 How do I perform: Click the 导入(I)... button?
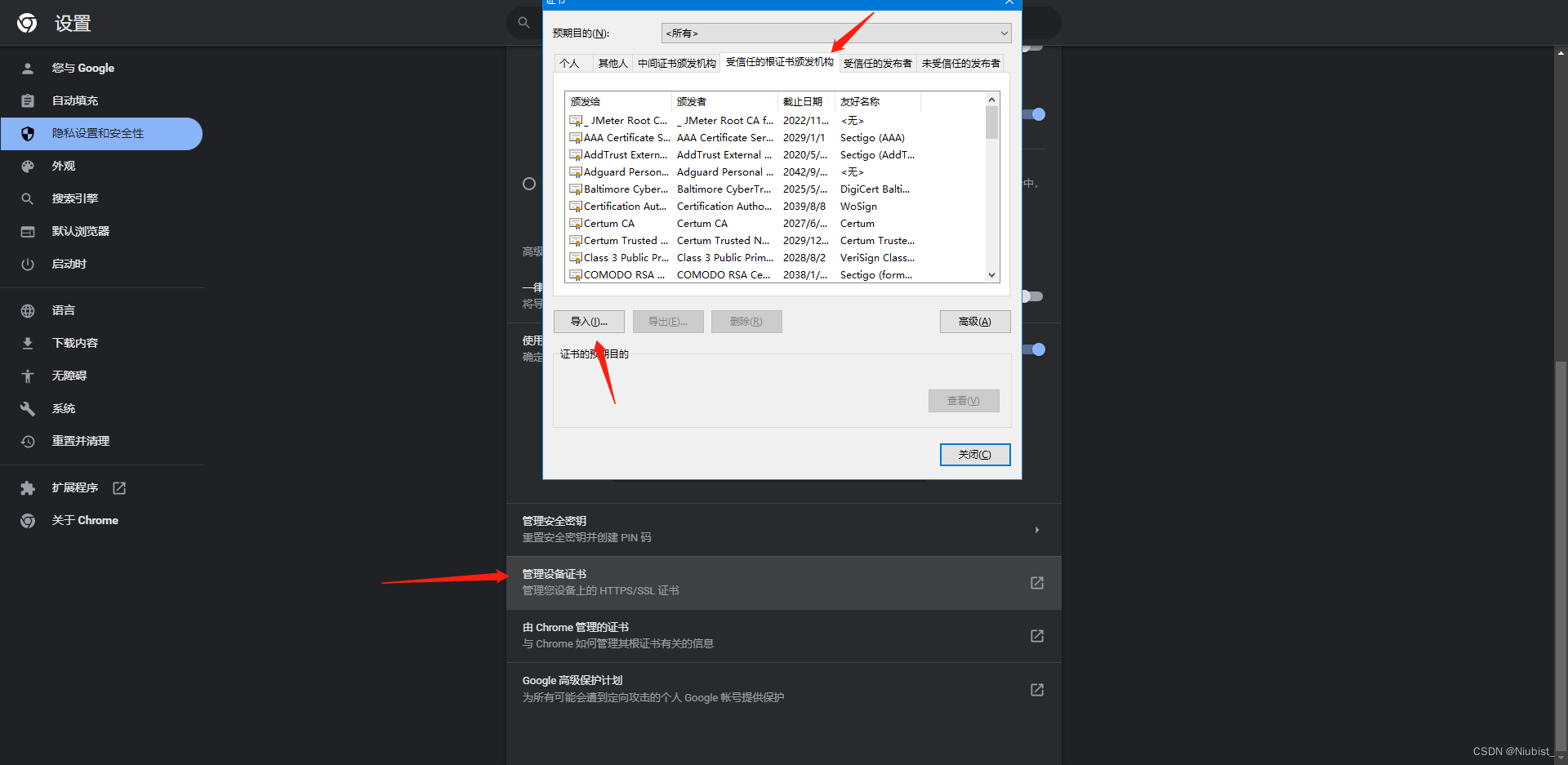(589, 322)
